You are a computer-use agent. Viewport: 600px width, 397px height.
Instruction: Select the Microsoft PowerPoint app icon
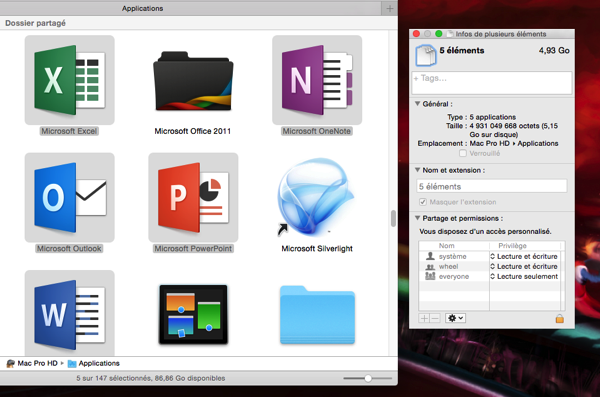pos(193,198)
